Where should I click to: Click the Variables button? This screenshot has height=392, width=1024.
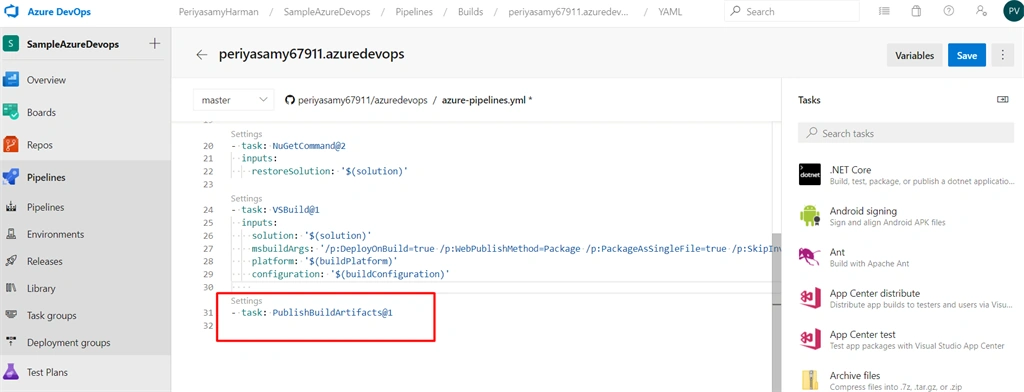[x=914, y=56]
